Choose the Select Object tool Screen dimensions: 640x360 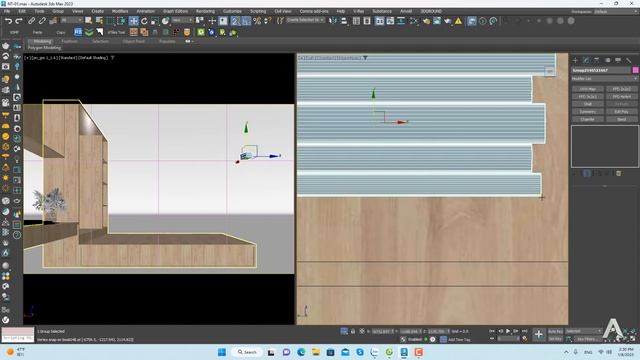(x=89, y=21)
